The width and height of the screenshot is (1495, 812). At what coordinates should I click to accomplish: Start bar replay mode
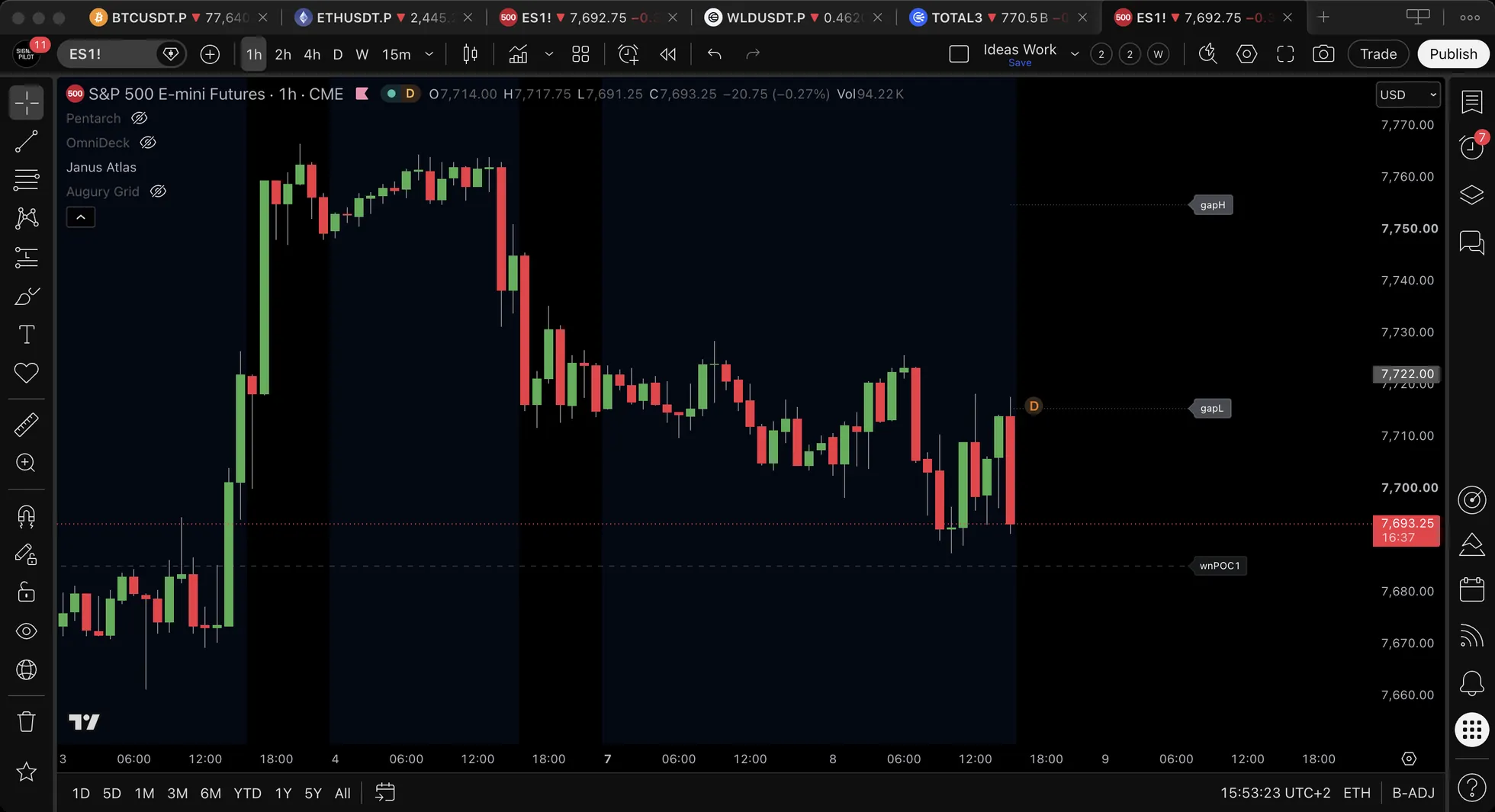tap(668, 54)
